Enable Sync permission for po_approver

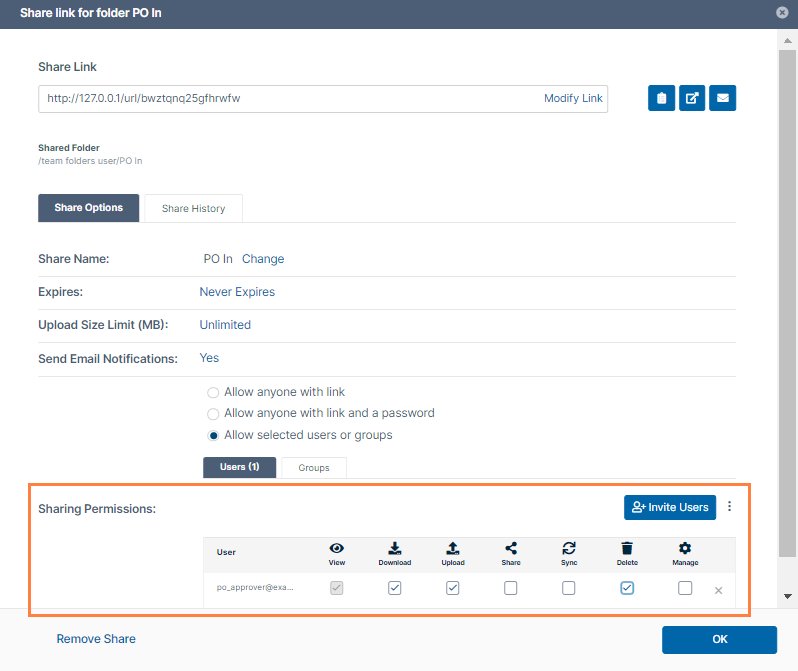(x=569, y=589)
